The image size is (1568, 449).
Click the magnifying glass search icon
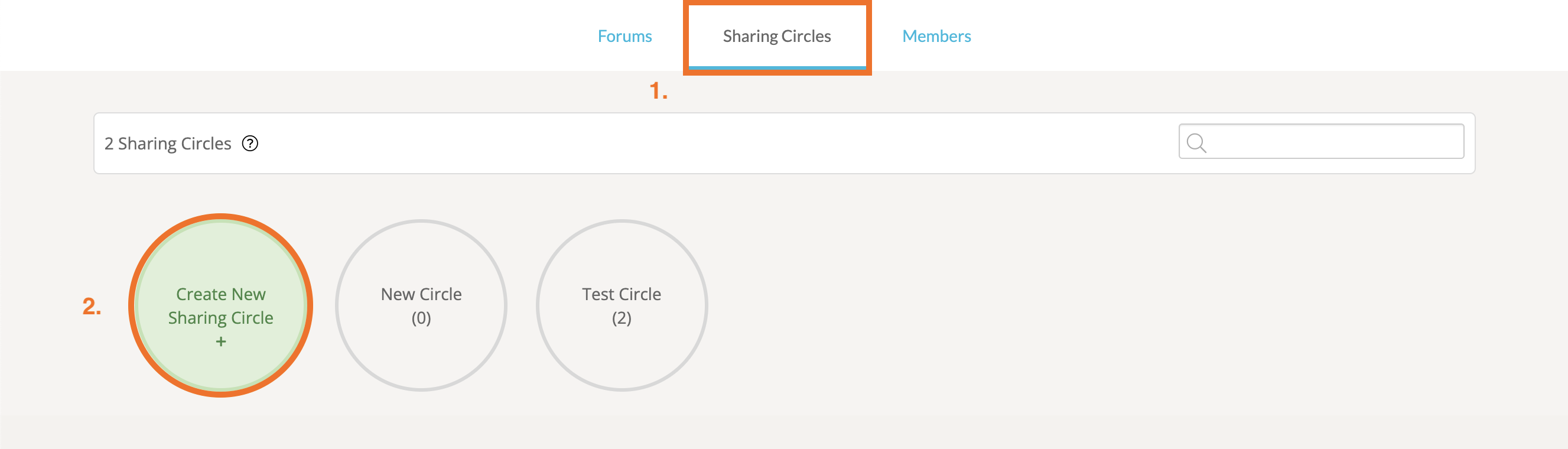coord(1196,143)
